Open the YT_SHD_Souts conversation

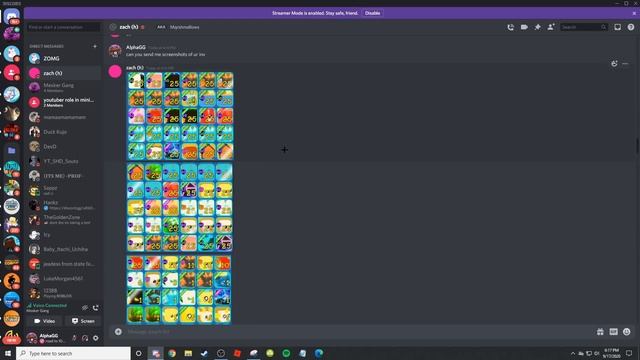pos(64,161)
